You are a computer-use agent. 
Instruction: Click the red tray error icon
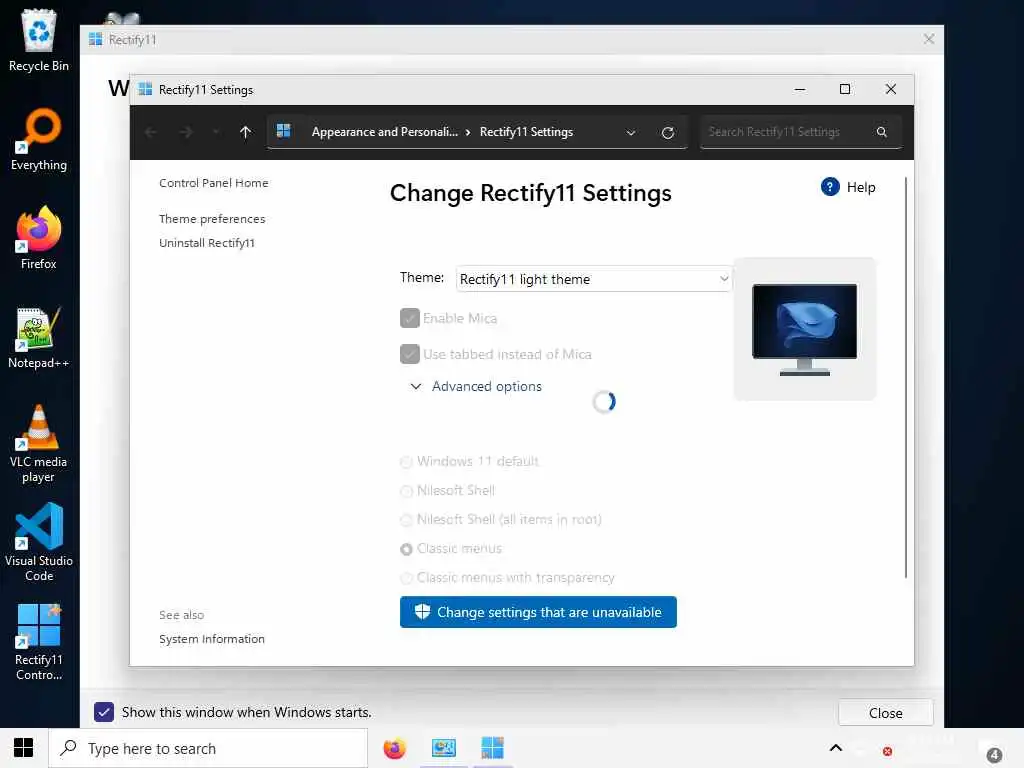coord(887,752)
